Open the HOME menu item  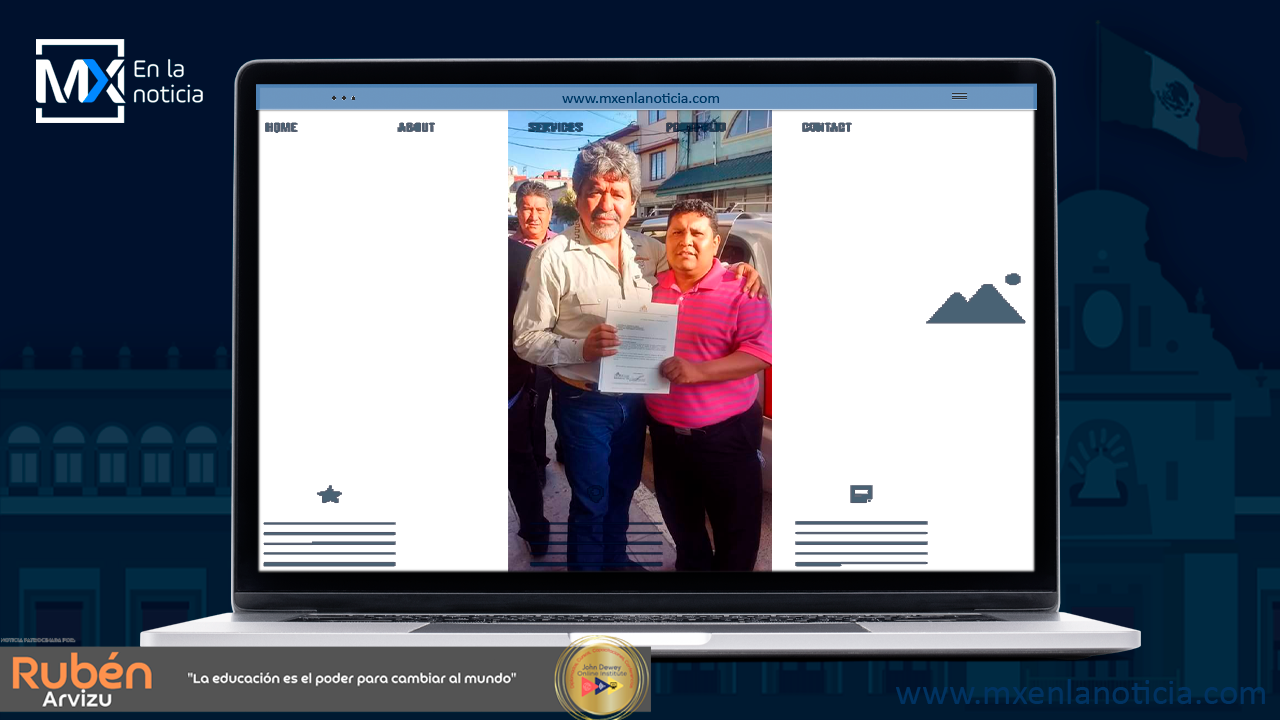click(281, 127)
